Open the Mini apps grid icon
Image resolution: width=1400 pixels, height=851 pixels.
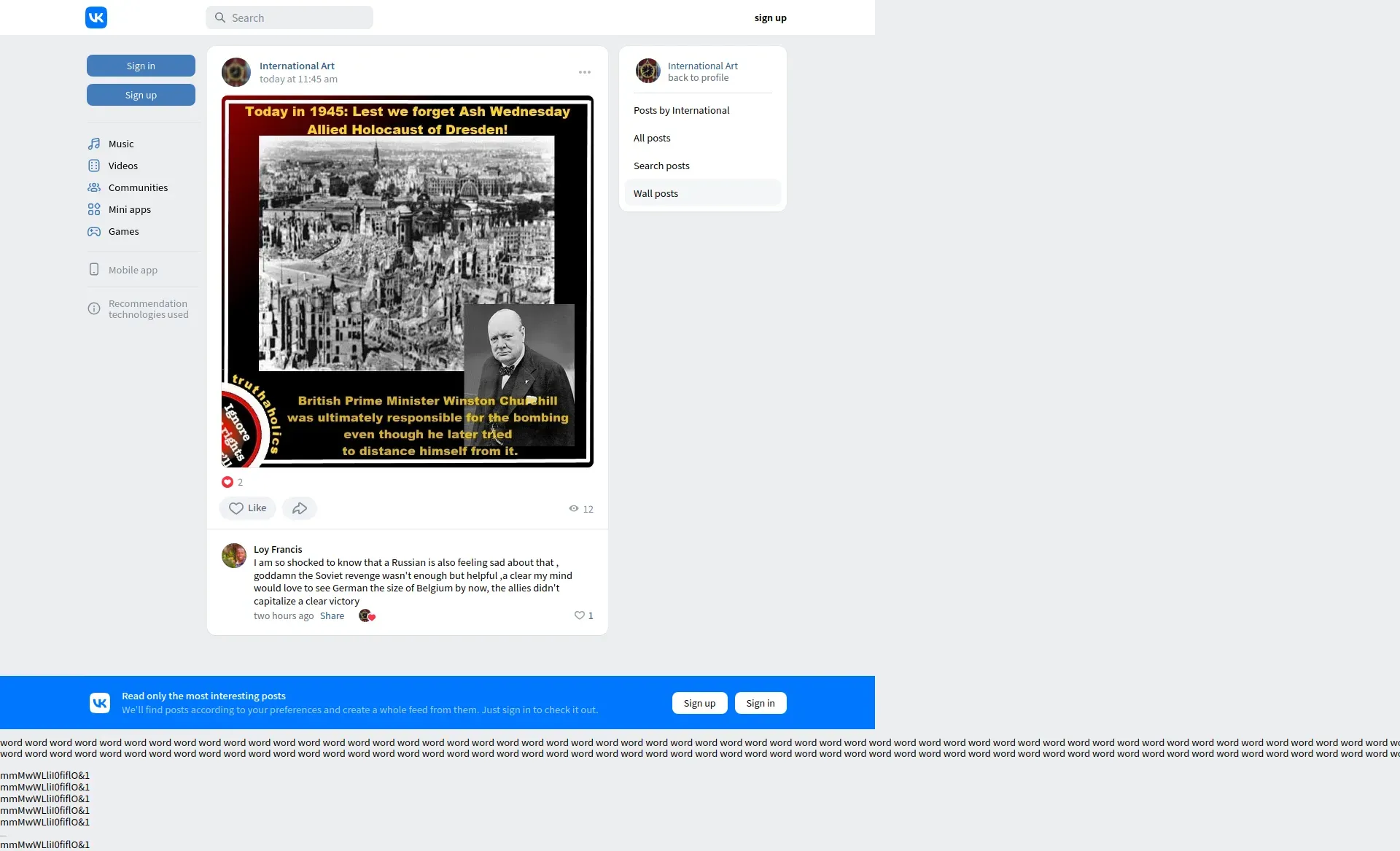pyautogui.click(x=94, y=209)
